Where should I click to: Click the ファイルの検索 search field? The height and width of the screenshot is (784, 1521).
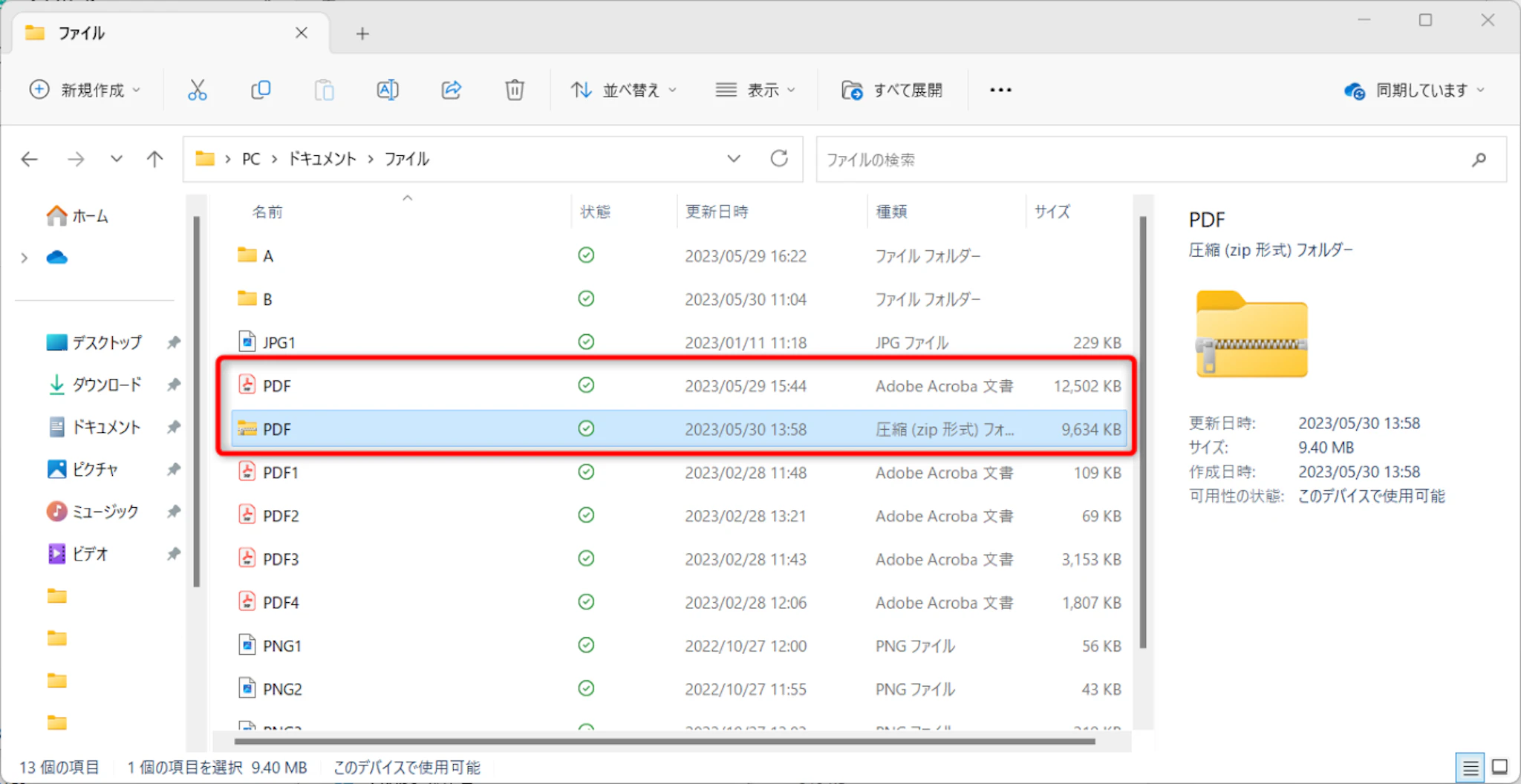point(1144,160)
